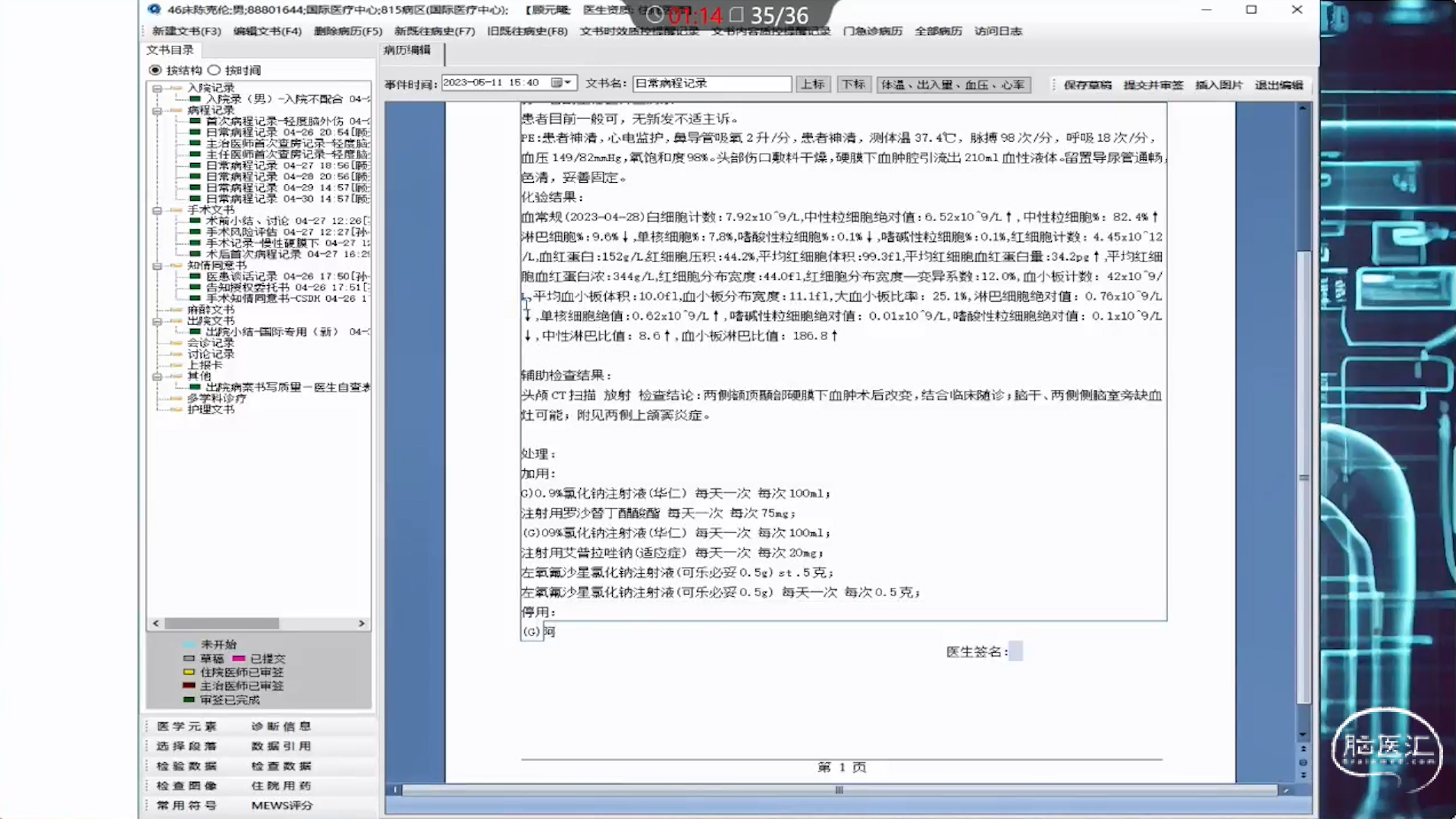
Task: Click the 保存草稿 button
Action: point(1087,85)
